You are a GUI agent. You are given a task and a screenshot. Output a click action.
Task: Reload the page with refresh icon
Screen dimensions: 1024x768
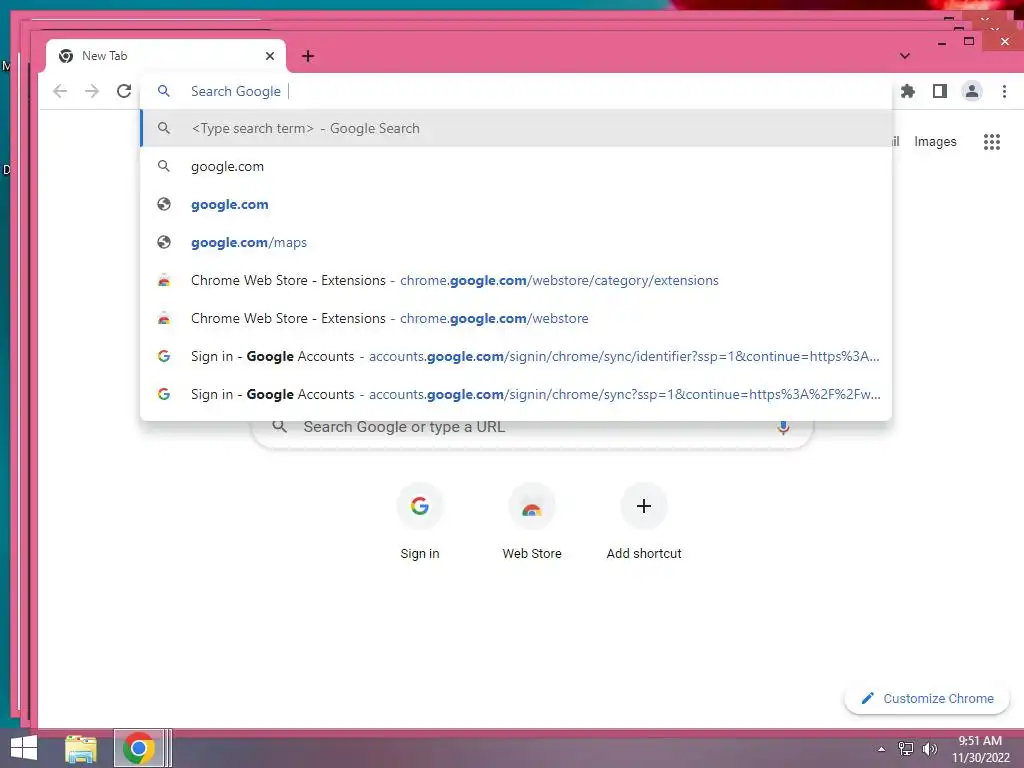pos(124,91)
